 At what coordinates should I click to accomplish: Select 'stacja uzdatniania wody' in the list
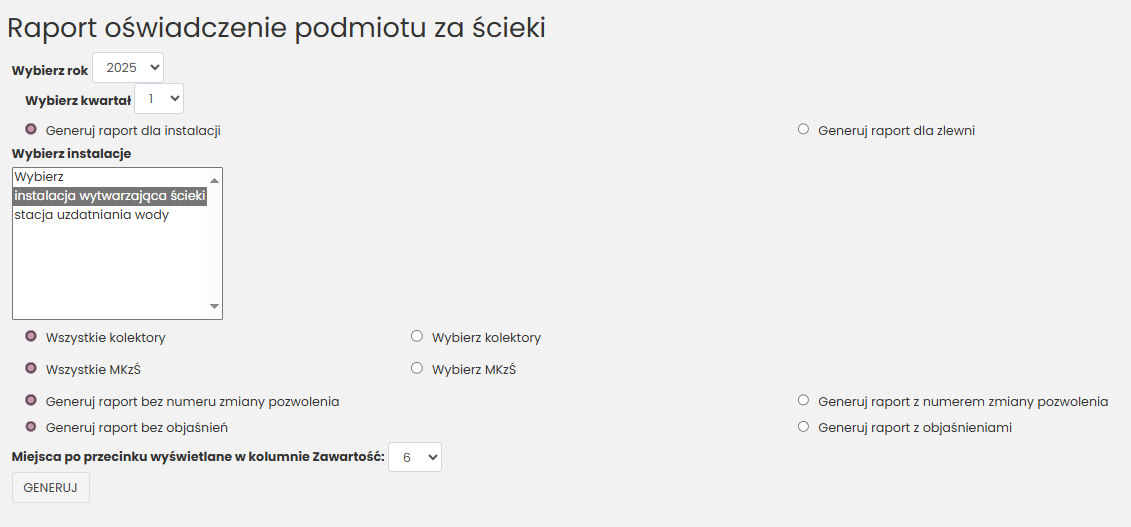coord(91,215)
